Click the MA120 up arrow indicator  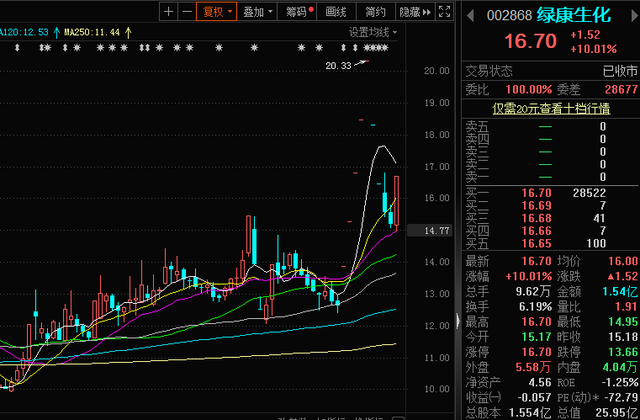(55, 32)
